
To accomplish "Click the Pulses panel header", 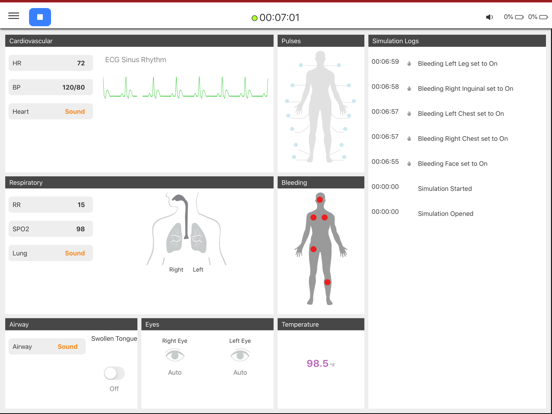I will (x=321, y=41).
